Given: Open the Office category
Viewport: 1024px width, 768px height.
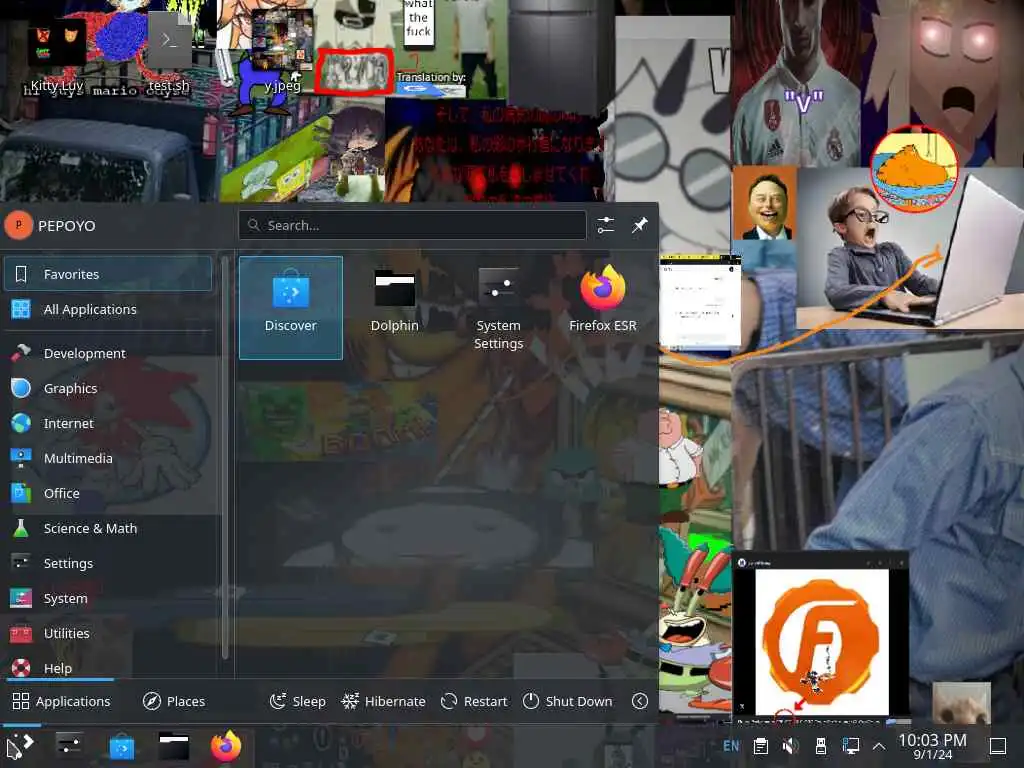Looking at the screenshot, I should (x=108, y=493).
